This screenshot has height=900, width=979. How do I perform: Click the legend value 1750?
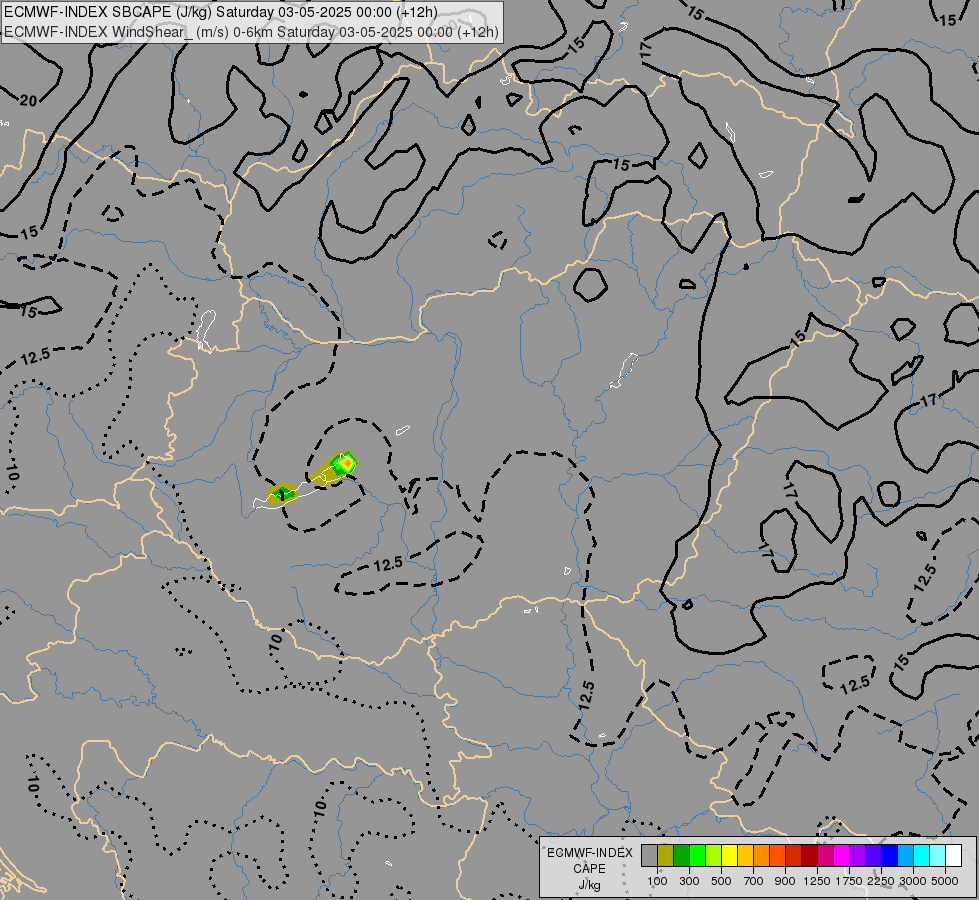coord(849,881)
